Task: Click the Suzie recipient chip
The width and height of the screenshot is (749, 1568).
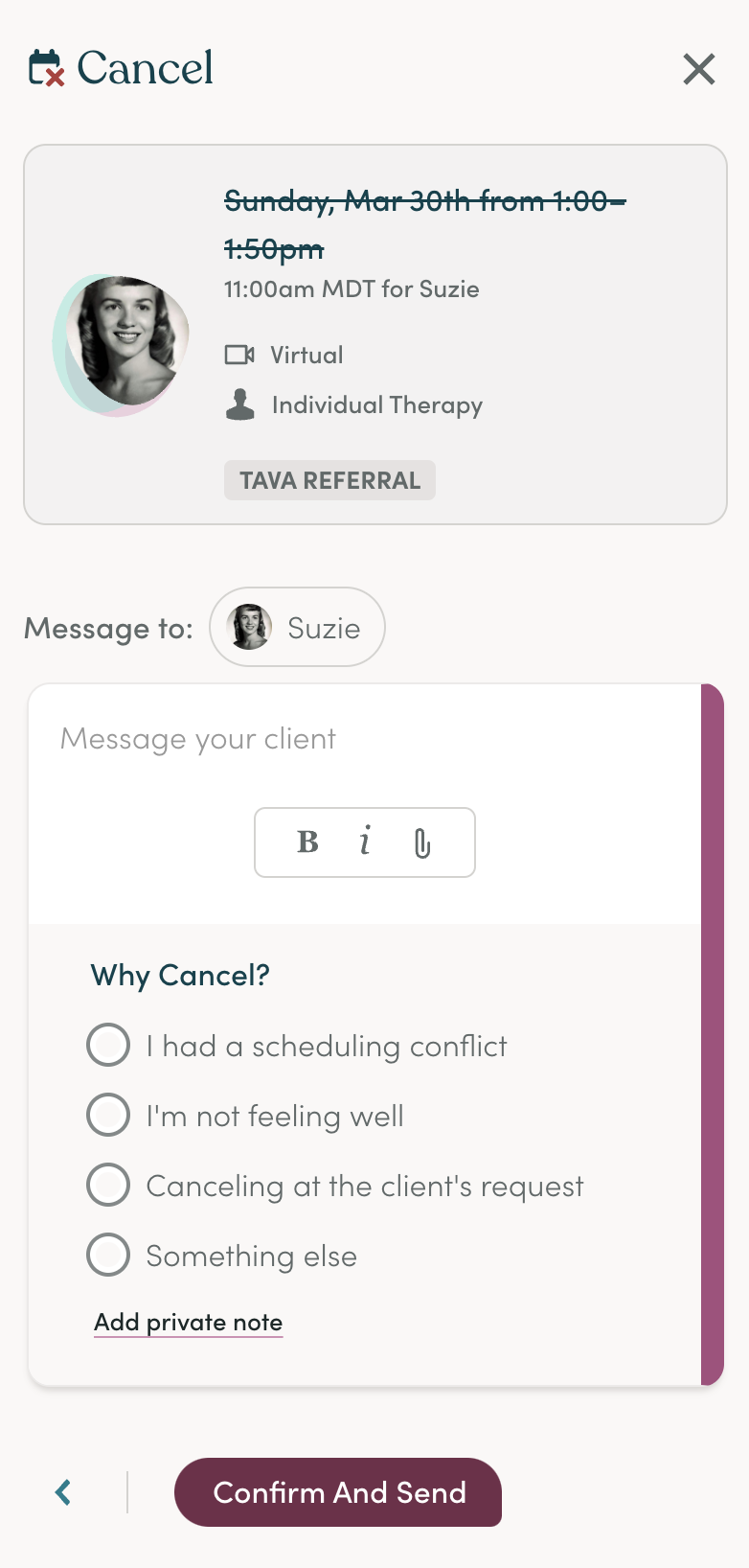Action: (298, 628)
